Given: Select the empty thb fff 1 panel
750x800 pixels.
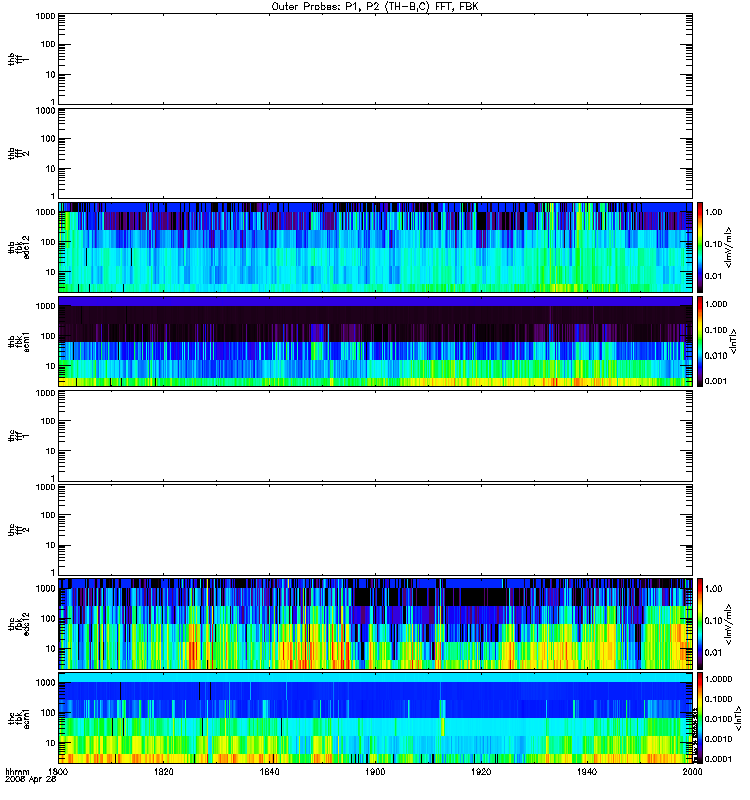Looking at the screenshot, I should point(375,59).
